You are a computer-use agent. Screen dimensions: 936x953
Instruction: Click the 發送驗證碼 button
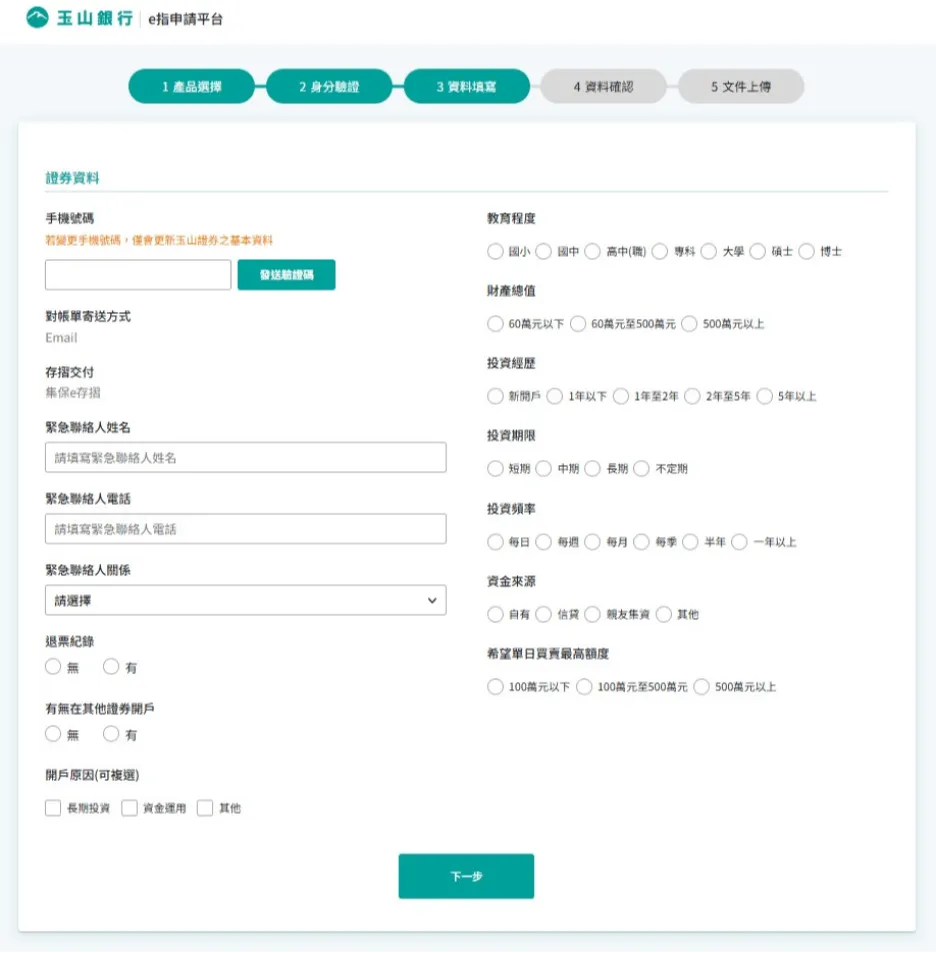287,273
